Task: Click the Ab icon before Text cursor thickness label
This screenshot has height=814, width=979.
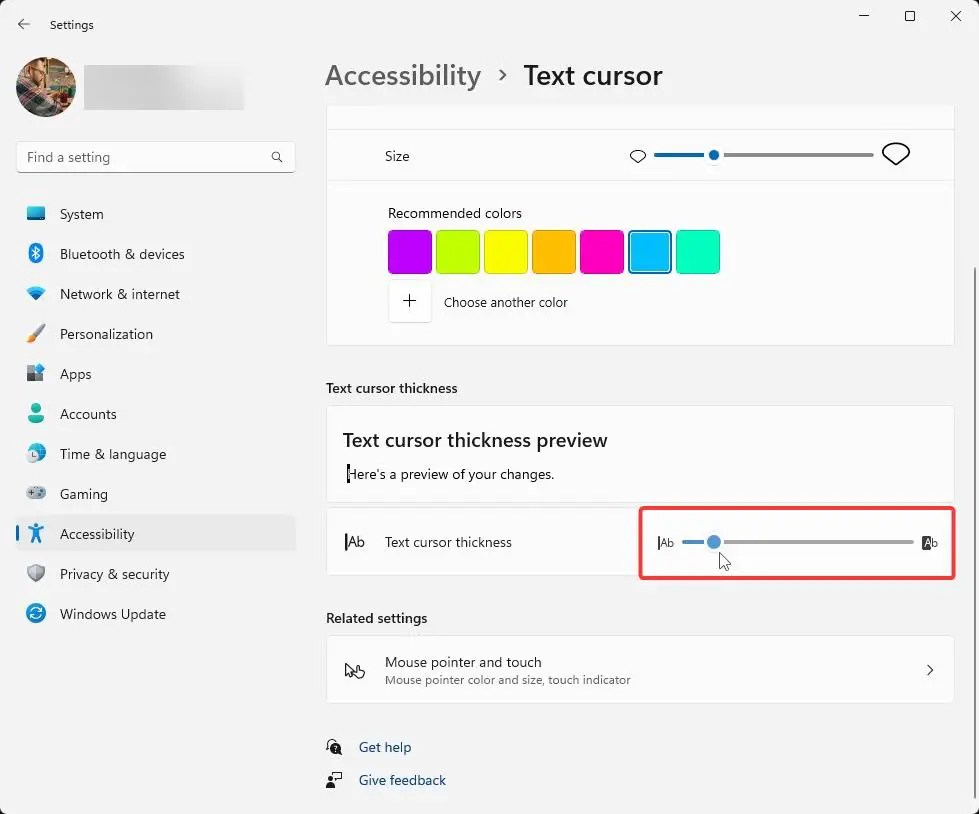Action: click(355, 542)
